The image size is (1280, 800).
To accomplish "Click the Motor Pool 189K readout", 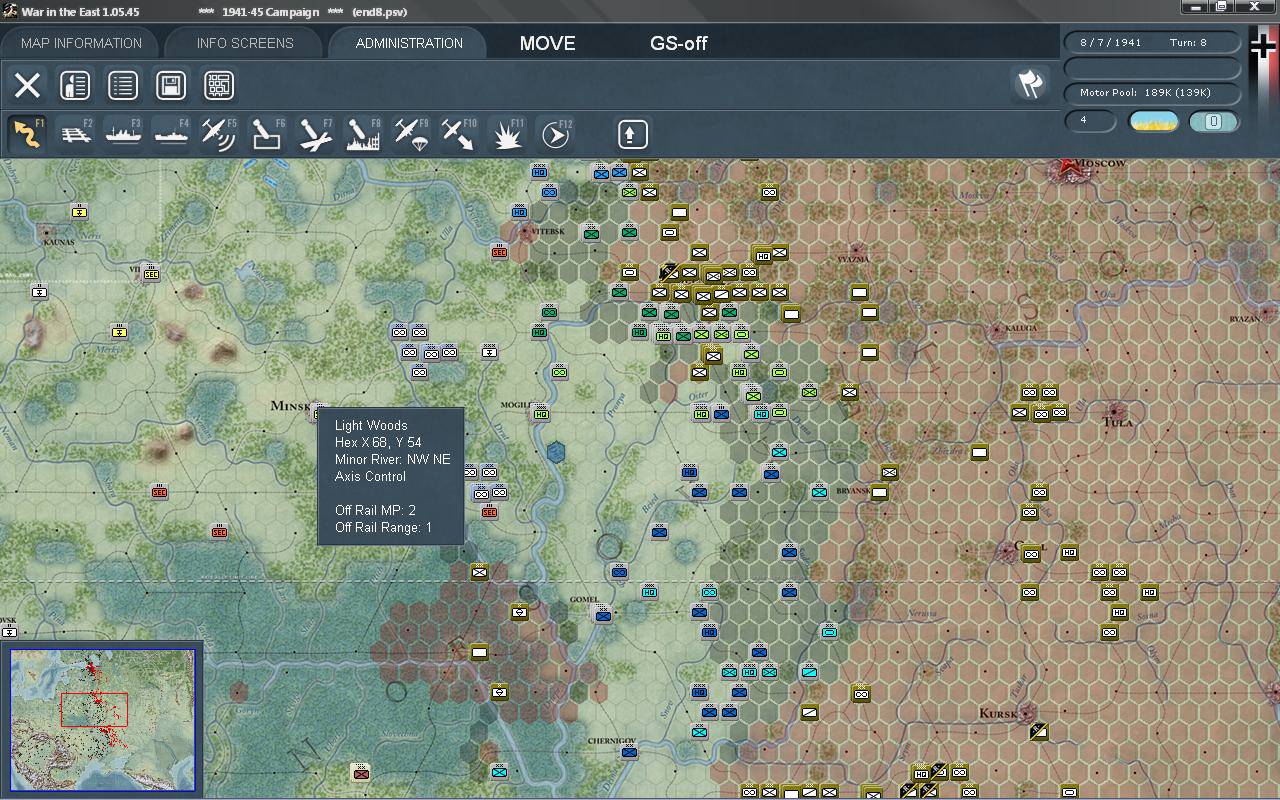I will click(1152, 93).
